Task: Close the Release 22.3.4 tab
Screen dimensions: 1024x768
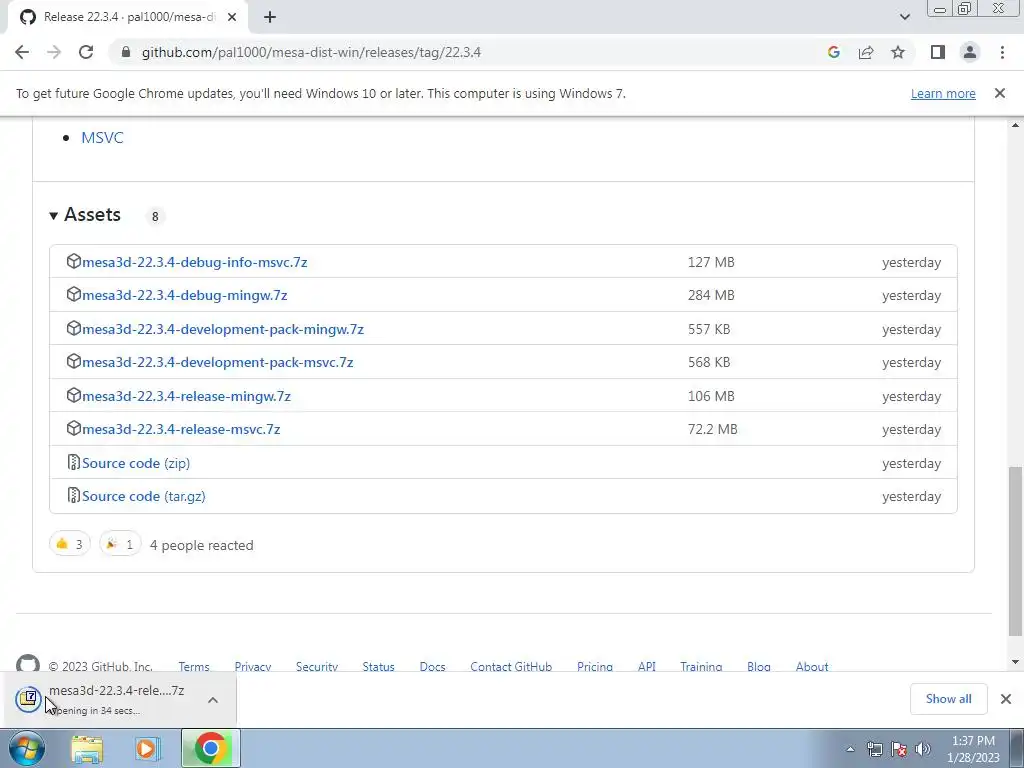Action: click(232, 17)
